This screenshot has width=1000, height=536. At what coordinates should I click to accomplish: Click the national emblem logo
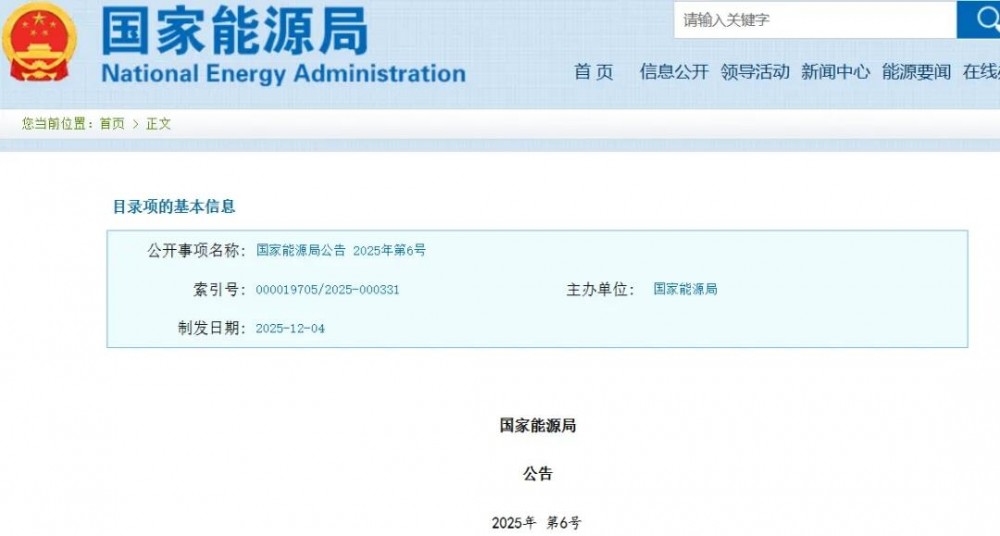click(40, 42)
